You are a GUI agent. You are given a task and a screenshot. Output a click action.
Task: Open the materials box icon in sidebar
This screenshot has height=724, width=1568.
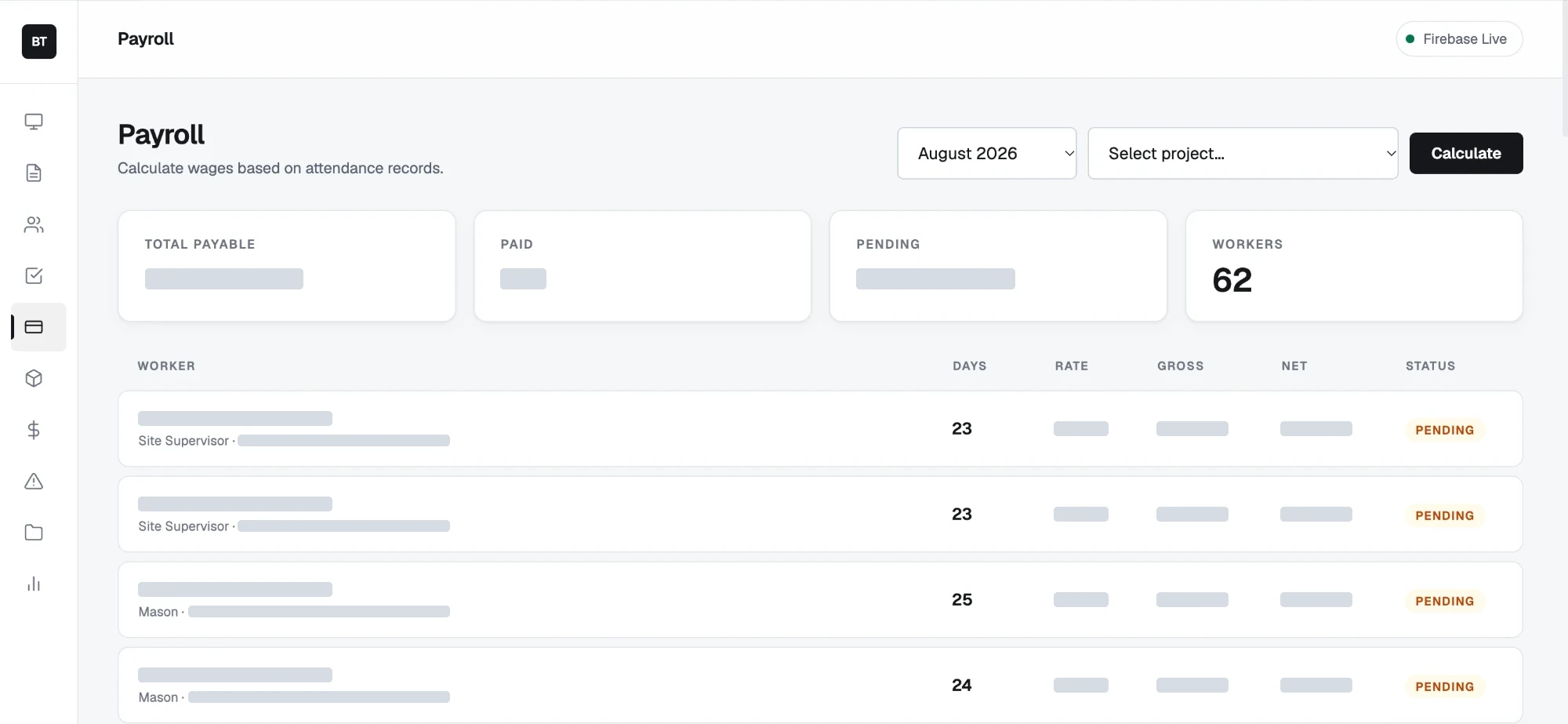click(x=34, y=378)
